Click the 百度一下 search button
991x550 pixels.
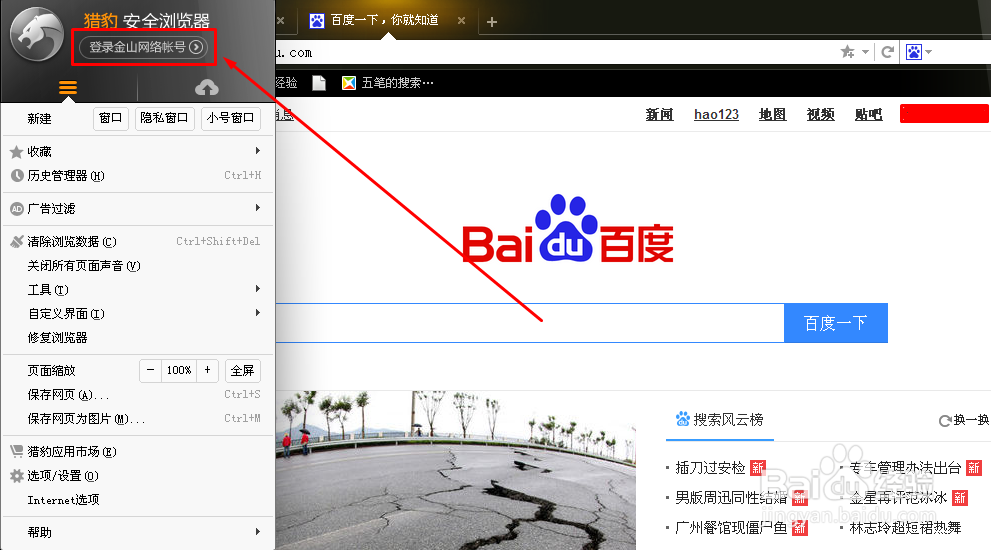pos(836,323)
